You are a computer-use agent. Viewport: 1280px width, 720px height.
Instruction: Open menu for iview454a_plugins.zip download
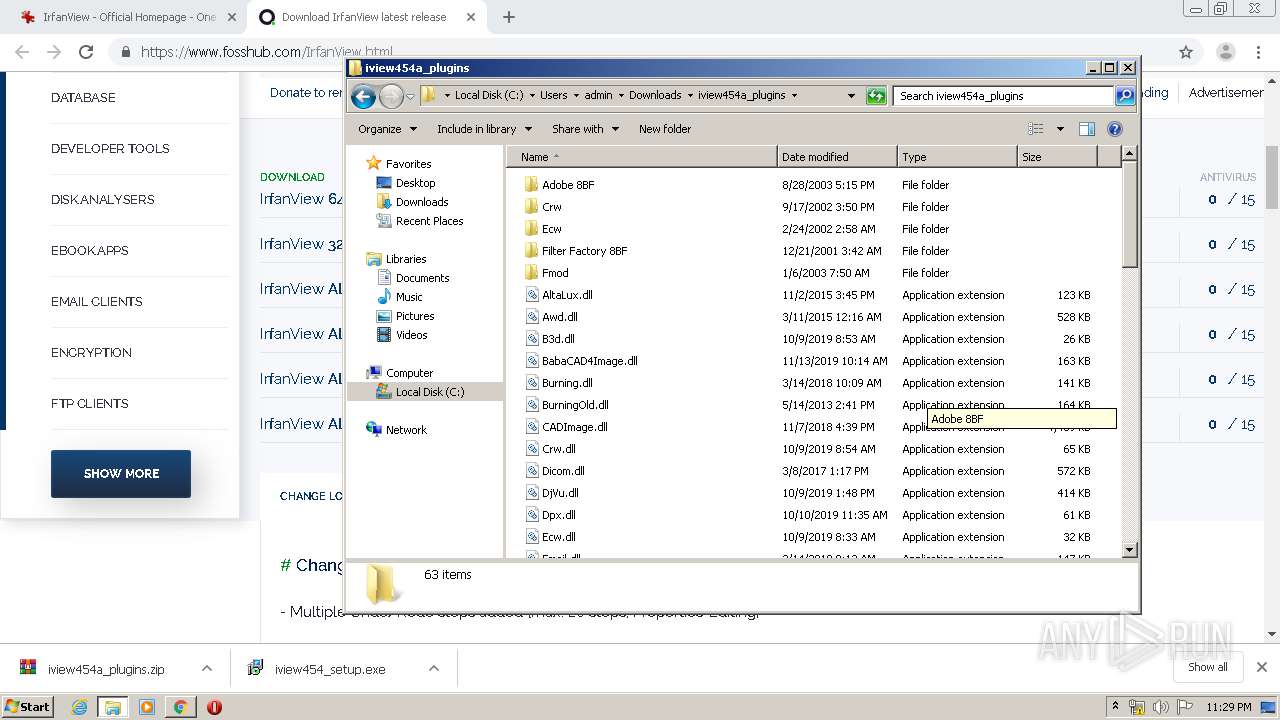pos(207,669)
